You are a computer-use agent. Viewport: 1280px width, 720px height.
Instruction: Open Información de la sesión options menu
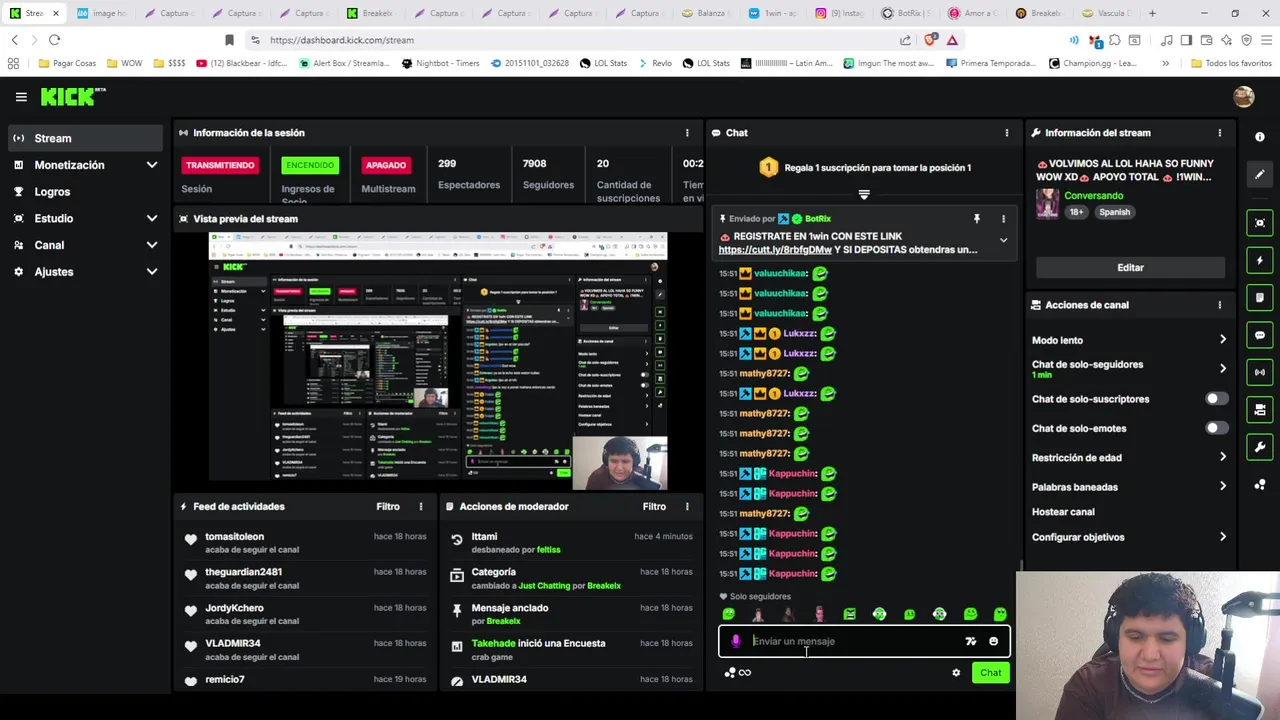687,133
